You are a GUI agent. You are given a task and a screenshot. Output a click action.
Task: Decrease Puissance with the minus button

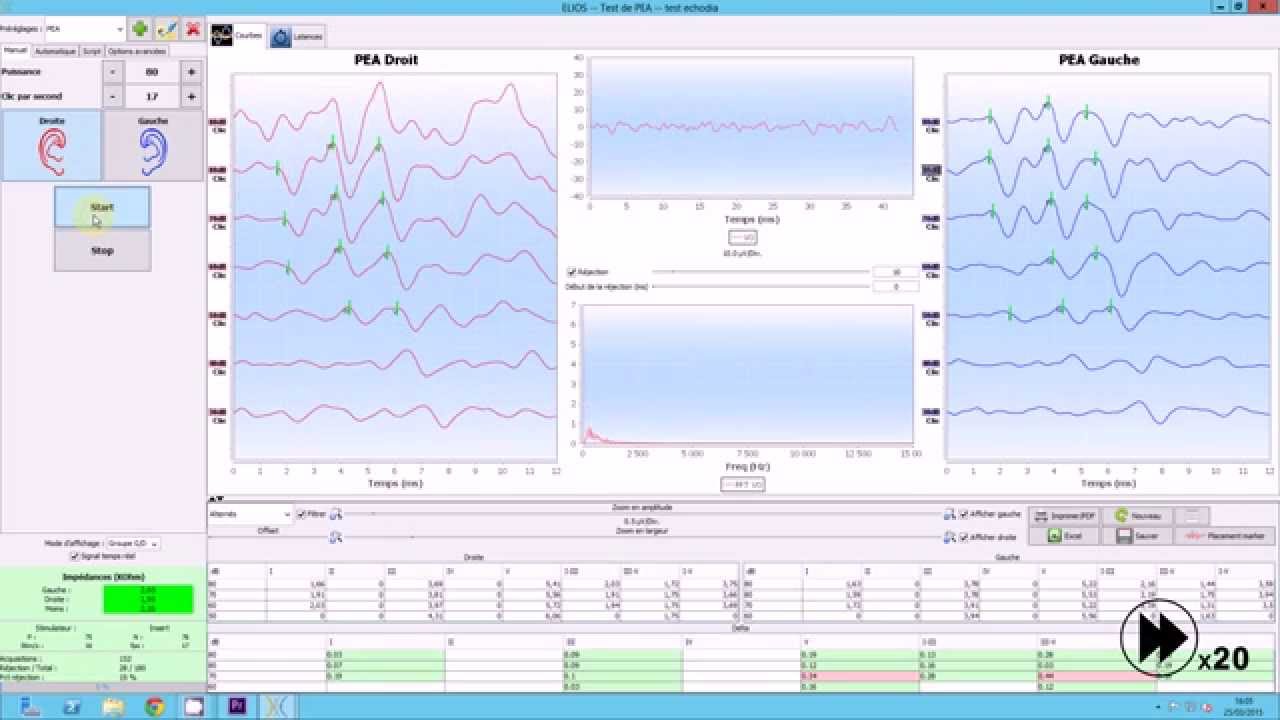113,72
